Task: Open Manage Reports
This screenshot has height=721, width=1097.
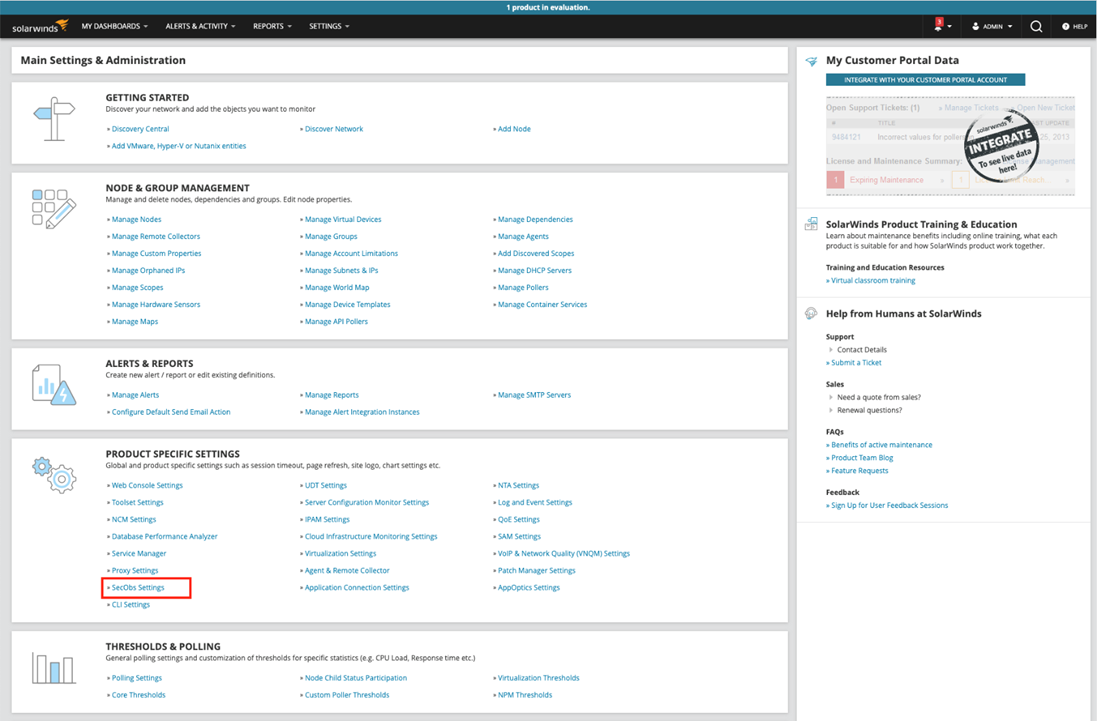Action: pos(332,395)
